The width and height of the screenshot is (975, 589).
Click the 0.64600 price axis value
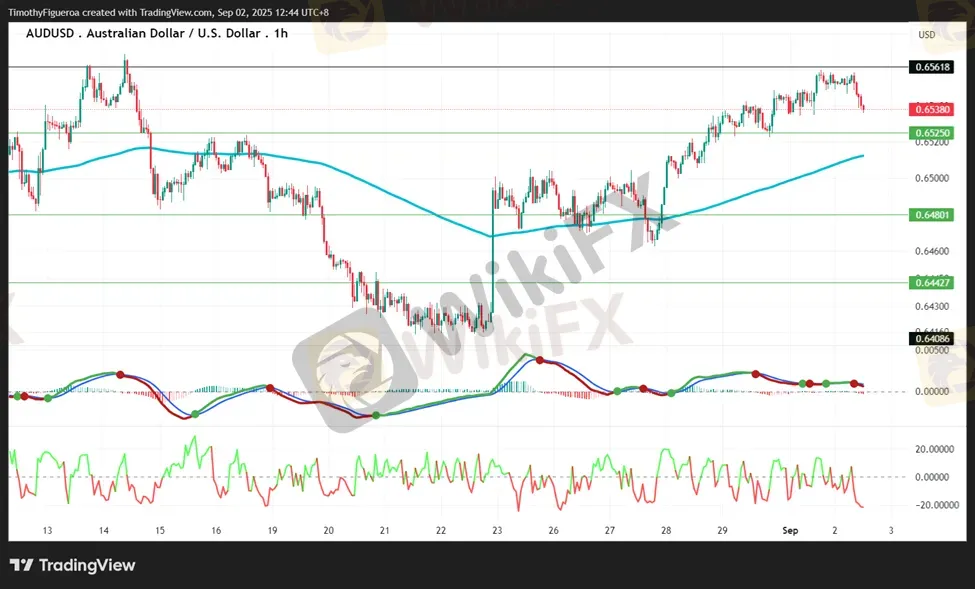coord(932,251)
